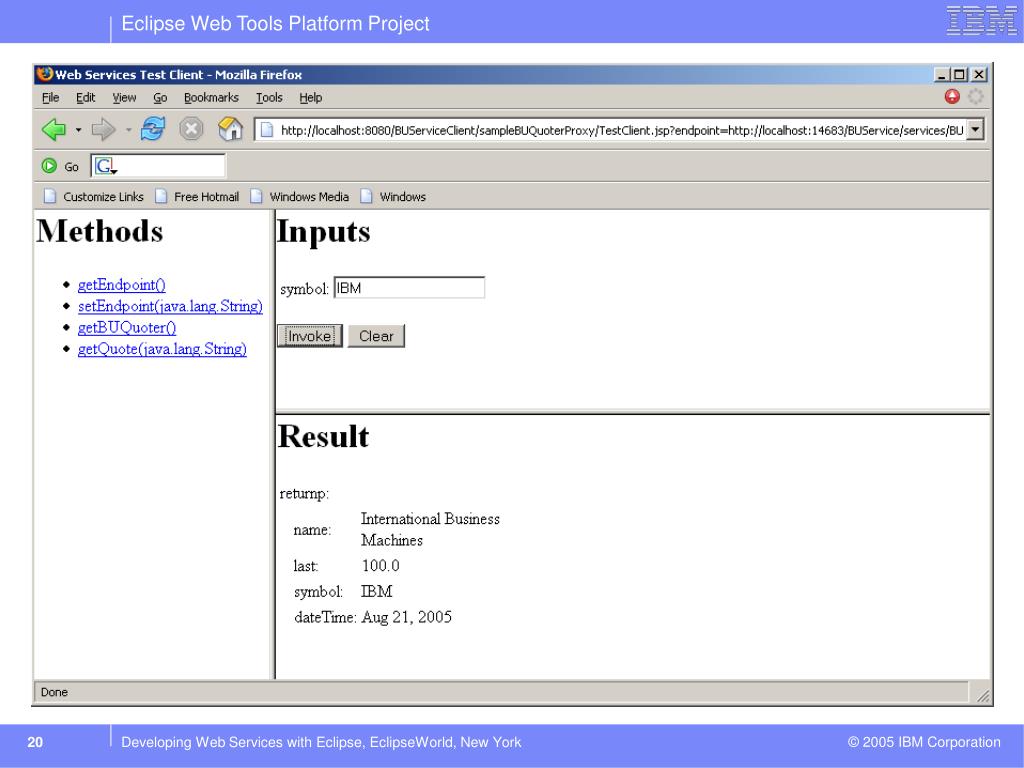Click the grey Forward arrow button
This screenshot has width=1024, height=768.
103,129
